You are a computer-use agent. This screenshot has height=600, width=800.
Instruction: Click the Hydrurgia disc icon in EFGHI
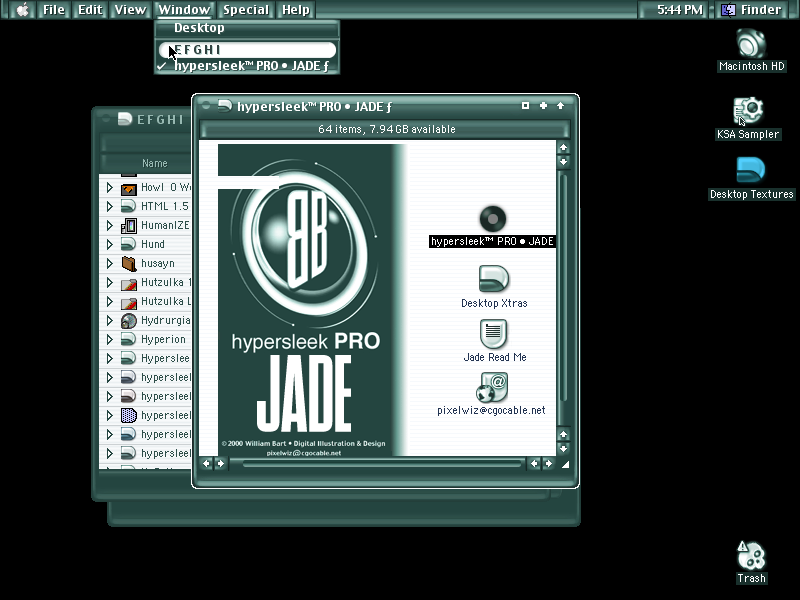pos(129,321)
